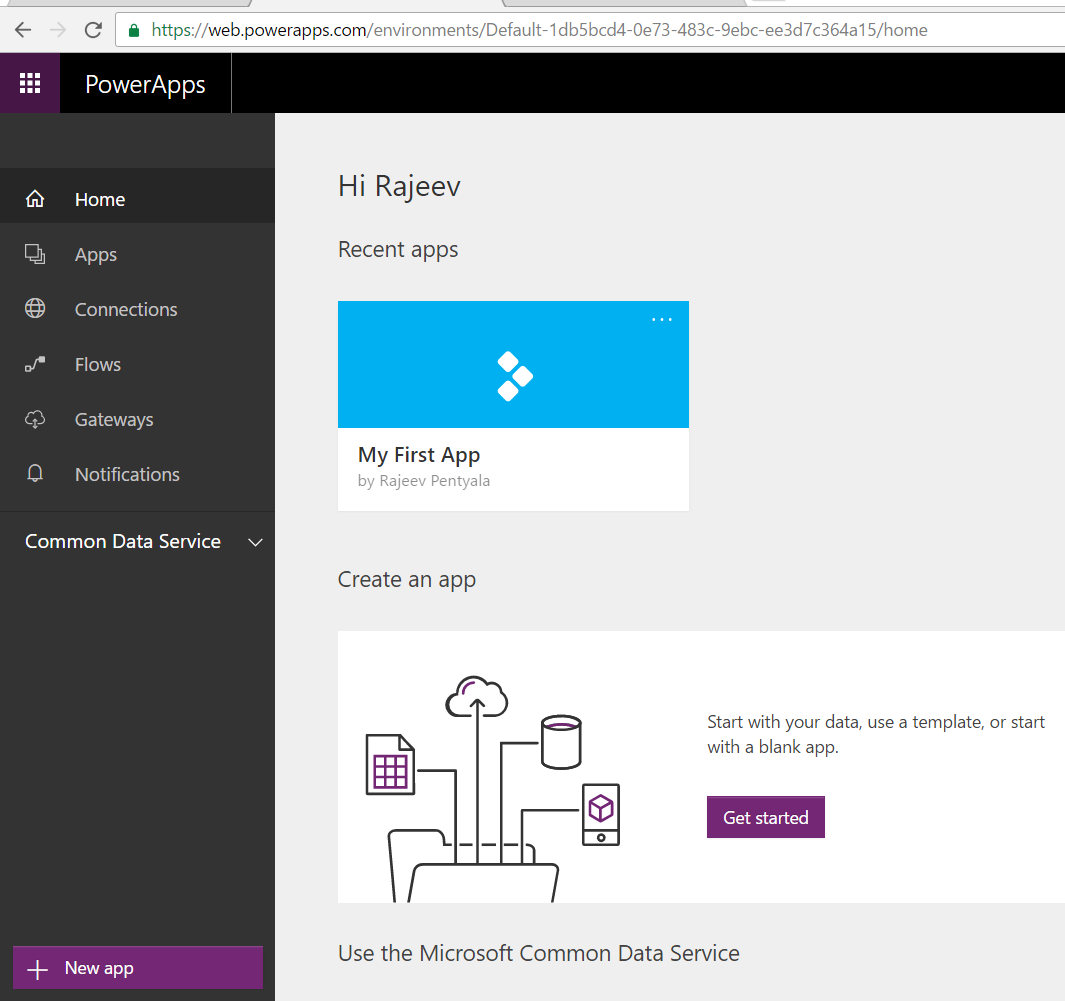Click the Connections globe icon
Screen dimensions: 1065x1001
click(35, 309)
